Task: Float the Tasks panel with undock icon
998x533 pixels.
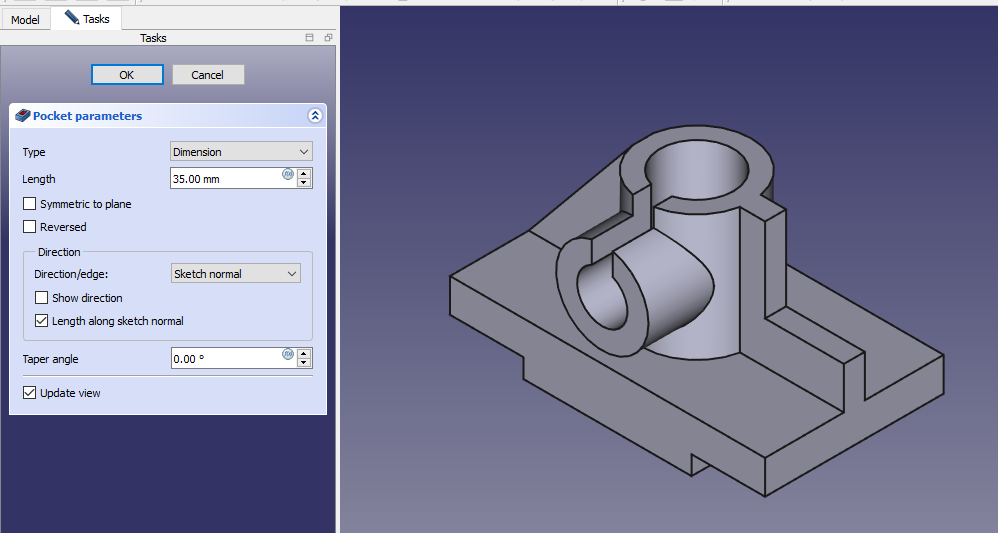Action: (x=328, y=38)
